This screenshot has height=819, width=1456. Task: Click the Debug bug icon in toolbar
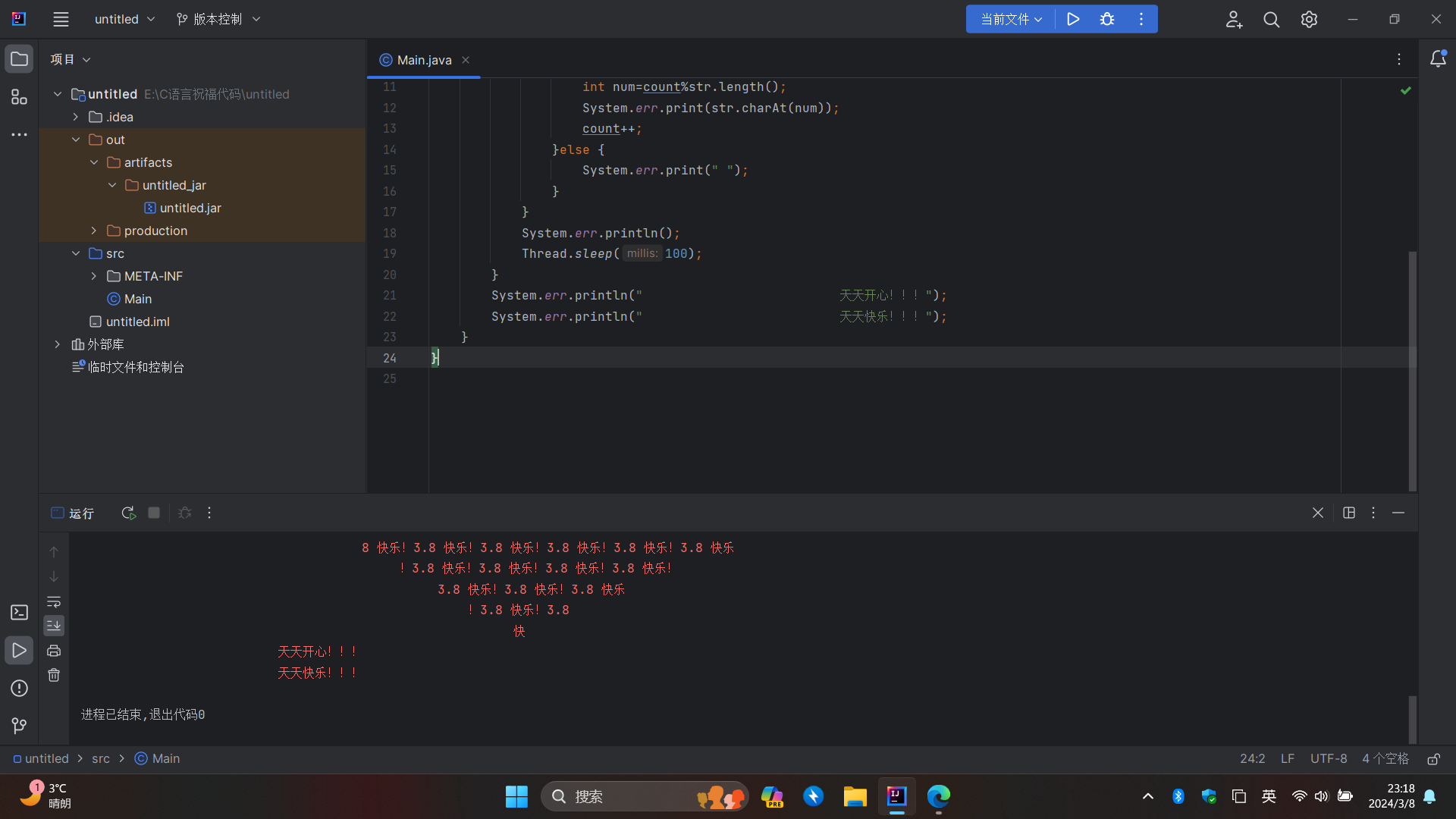[x=1107, y=19]
